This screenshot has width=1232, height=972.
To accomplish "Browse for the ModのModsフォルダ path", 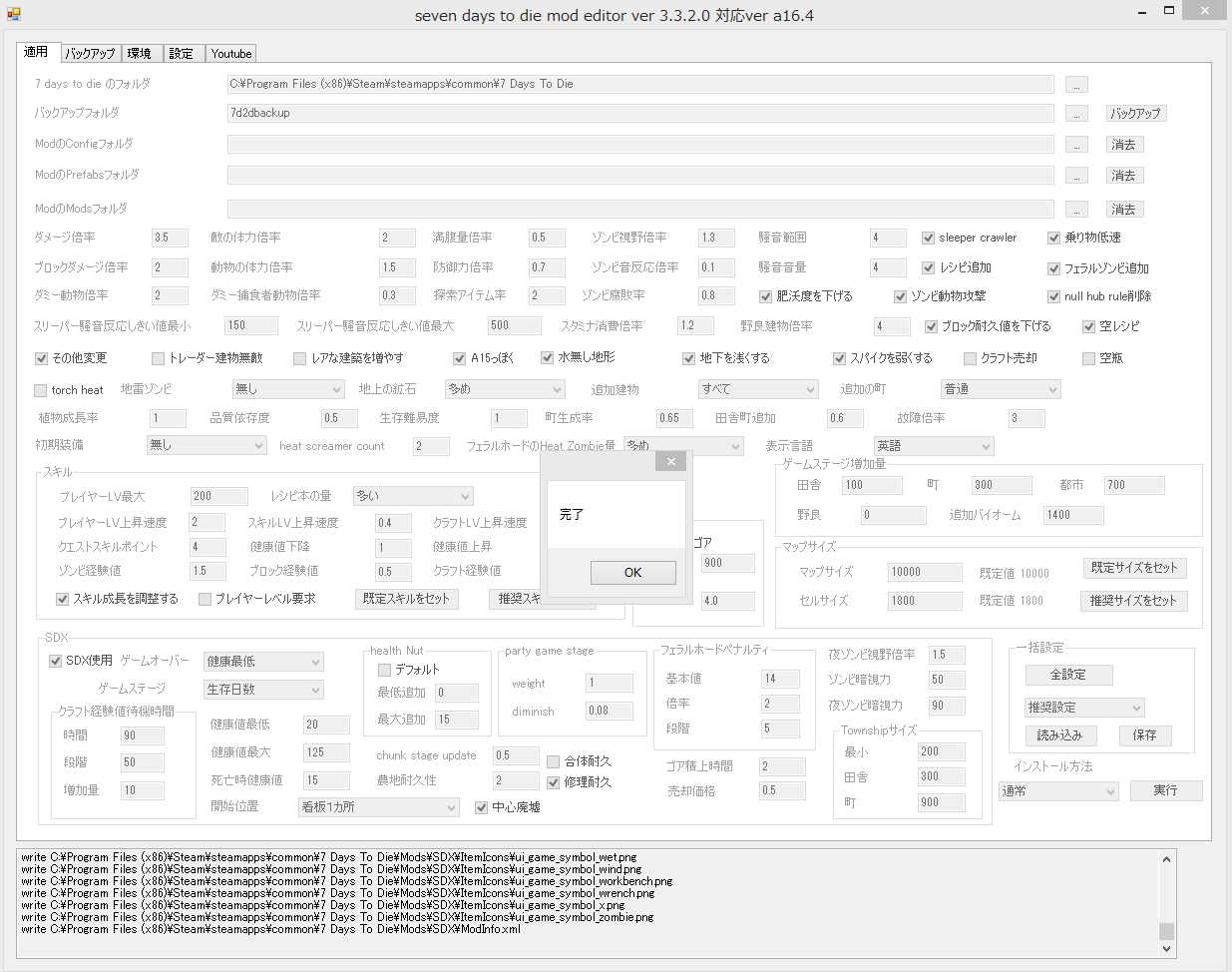I will pos(1076,210).
